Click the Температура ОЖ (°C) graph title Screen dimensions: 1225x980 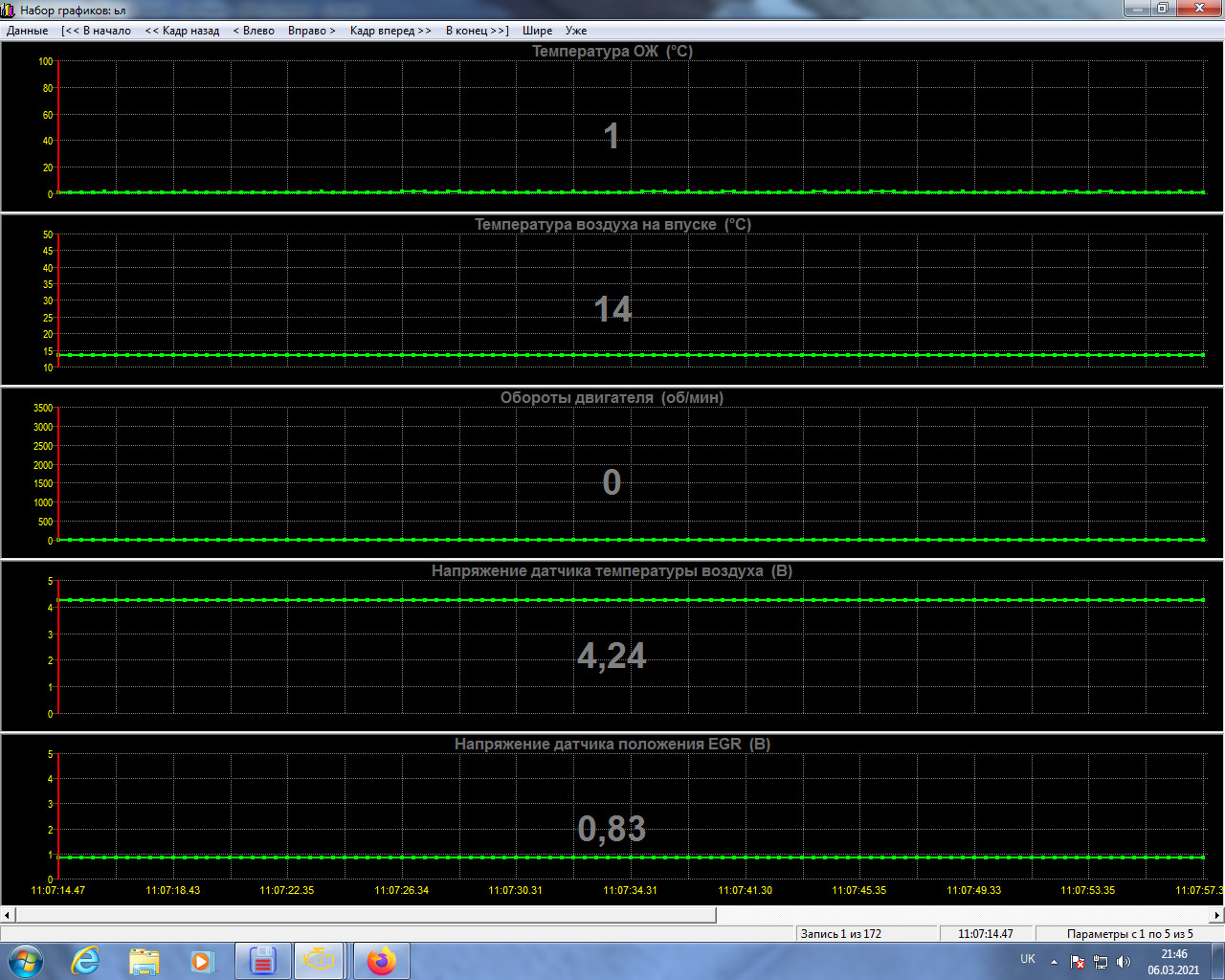(x=612, y=51)
